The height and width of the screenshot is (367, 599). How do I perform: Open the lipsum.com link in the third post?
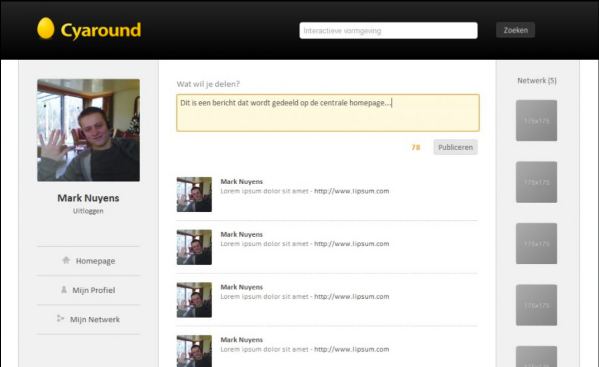pyautogui.click(x=351, y=296)
